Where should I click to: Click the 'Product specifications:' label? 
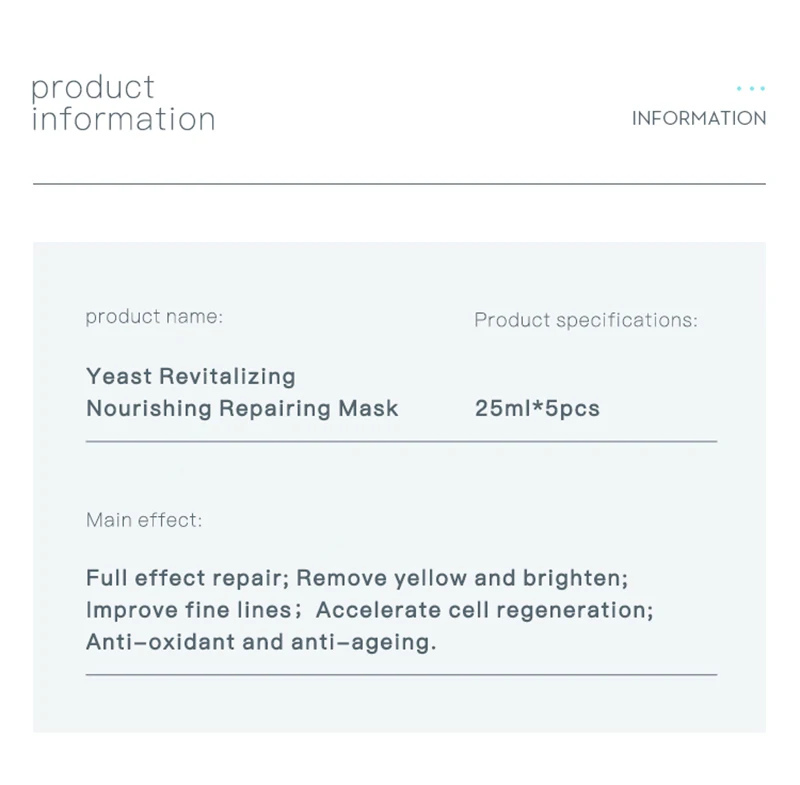click(x=585, y=320)
